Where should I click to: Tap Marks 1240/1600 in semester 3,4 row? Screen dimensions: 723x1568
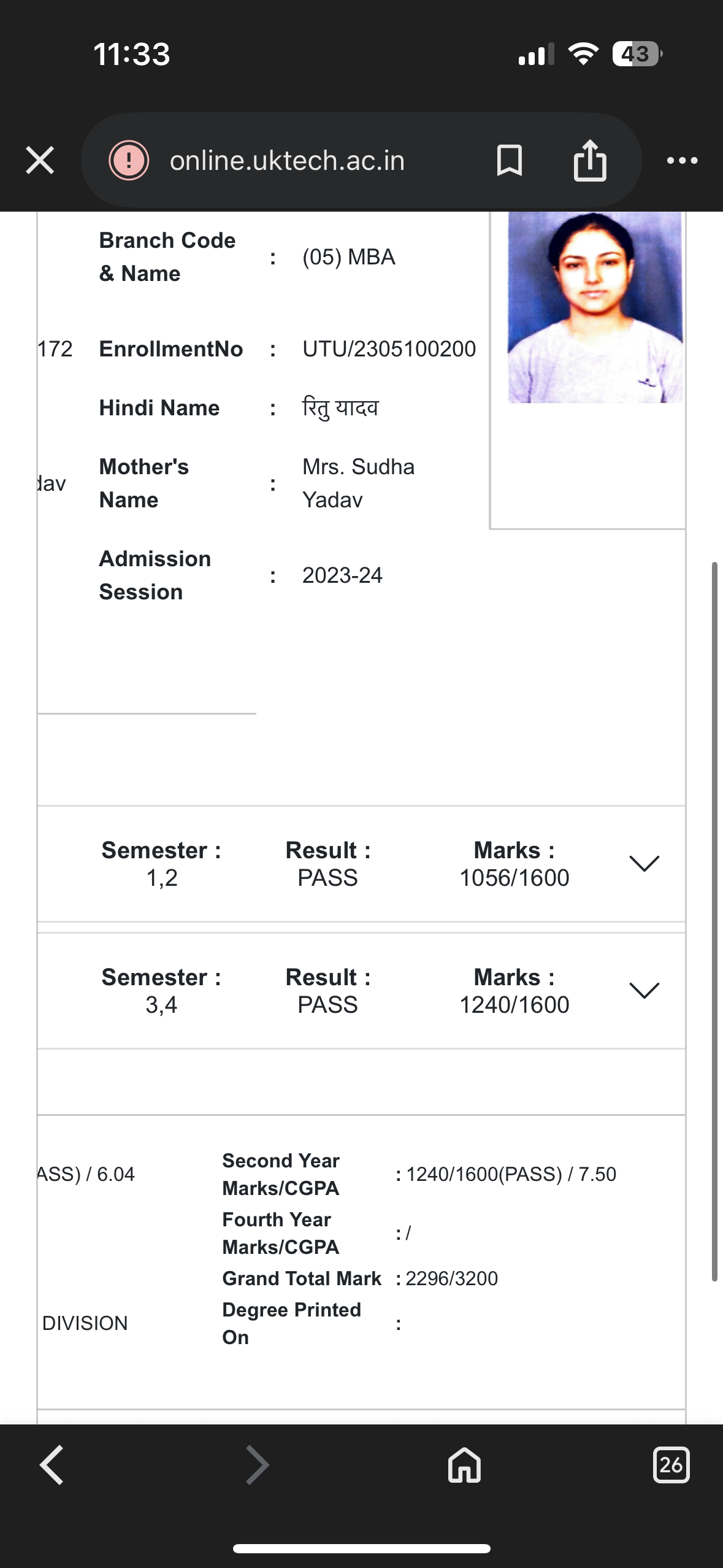coord(514,1005)
